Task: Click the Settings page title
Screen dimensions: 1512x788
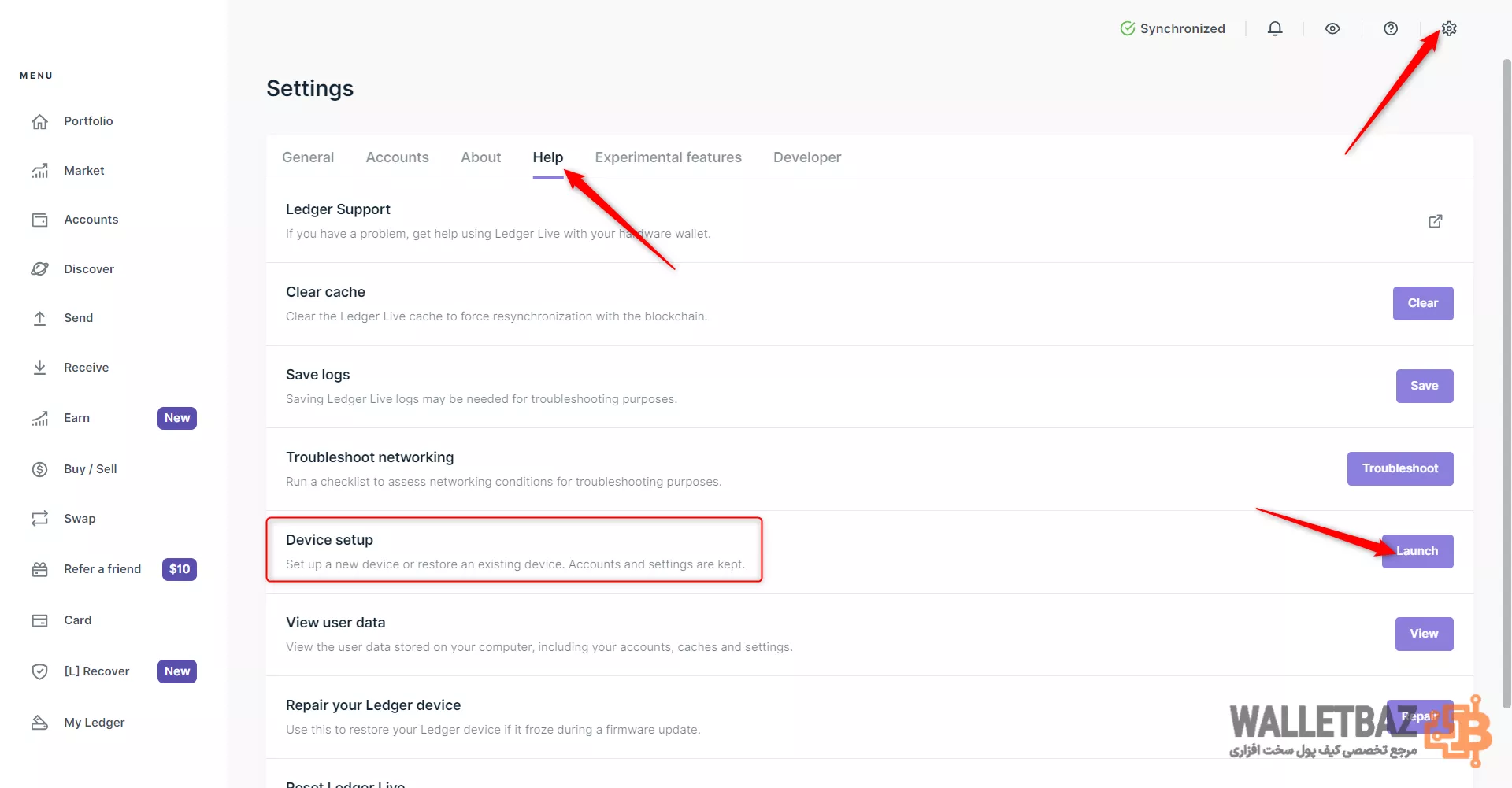Action: click(310, 88)
